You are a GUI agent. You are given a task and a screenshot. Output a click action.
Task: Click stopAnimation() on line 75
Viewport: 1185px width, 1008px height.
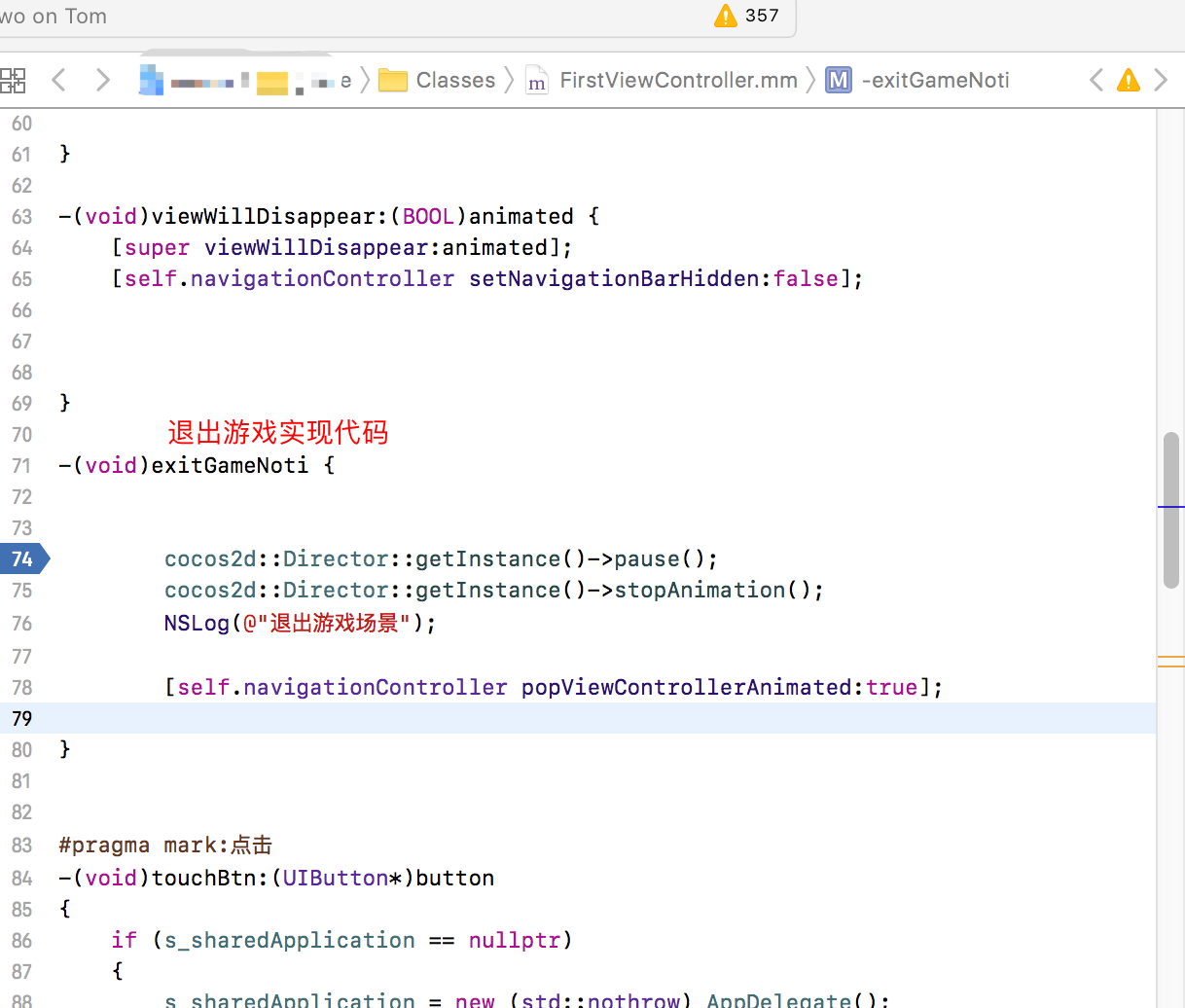click(x=712, y=590)
